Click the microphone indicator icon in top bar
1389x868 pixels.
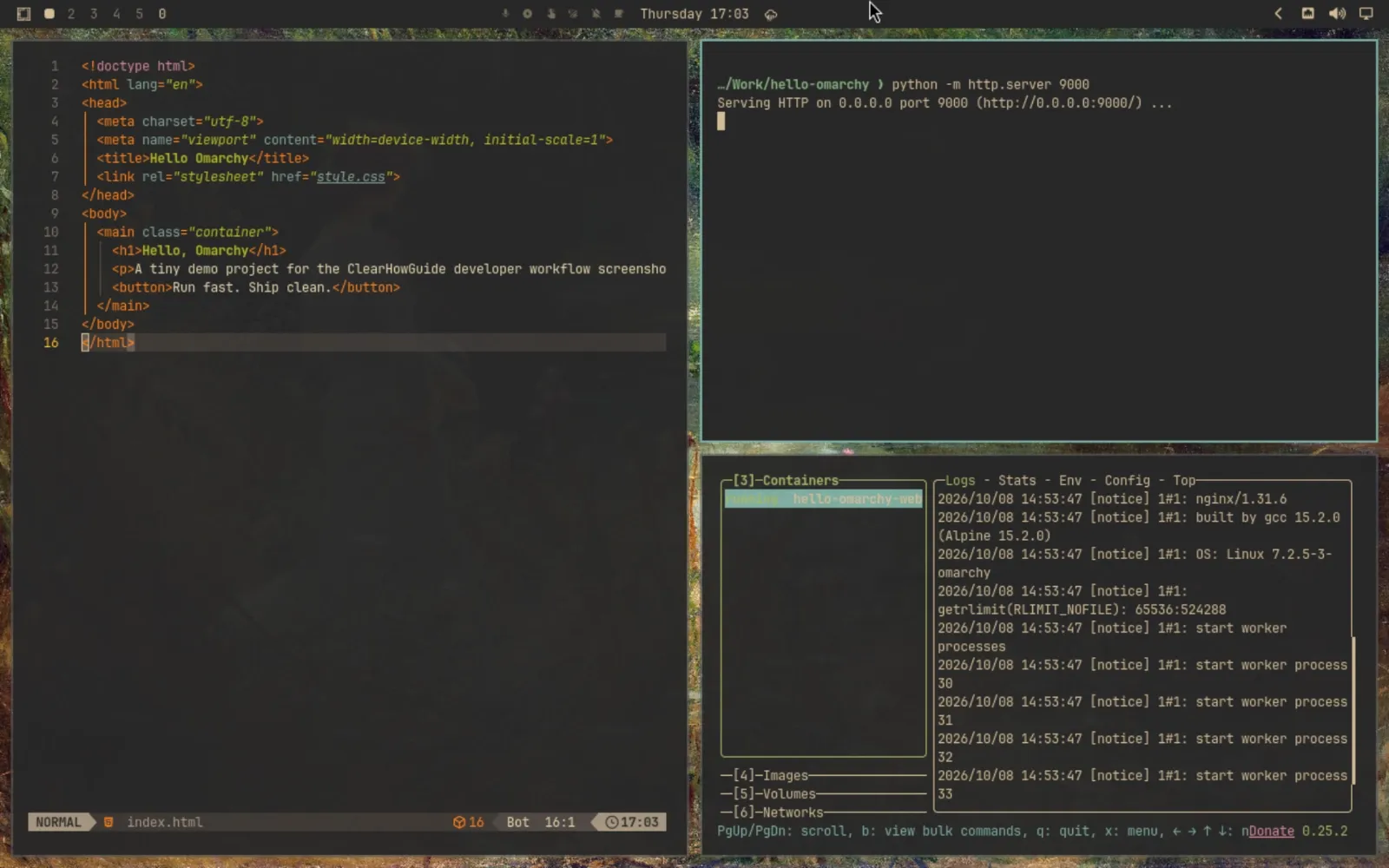tap(505, 14)
